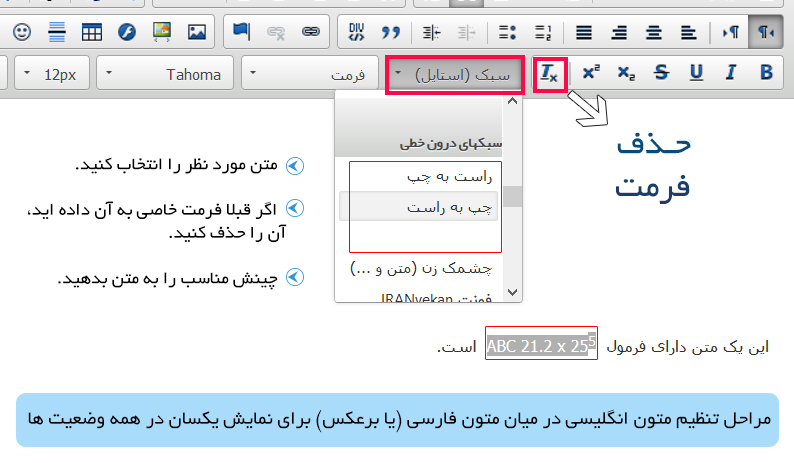
Task: Insert a table into the editor
Action: [x=92, y=31]
